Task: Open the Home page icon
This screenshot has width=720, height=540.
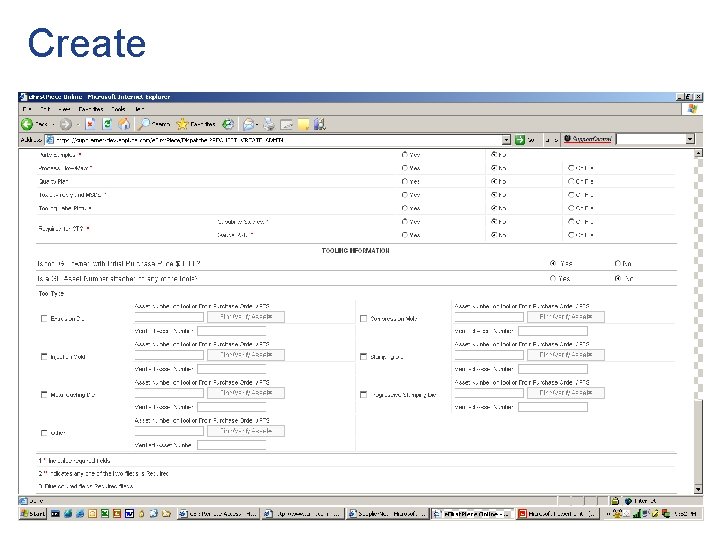Action: [124, 124]
